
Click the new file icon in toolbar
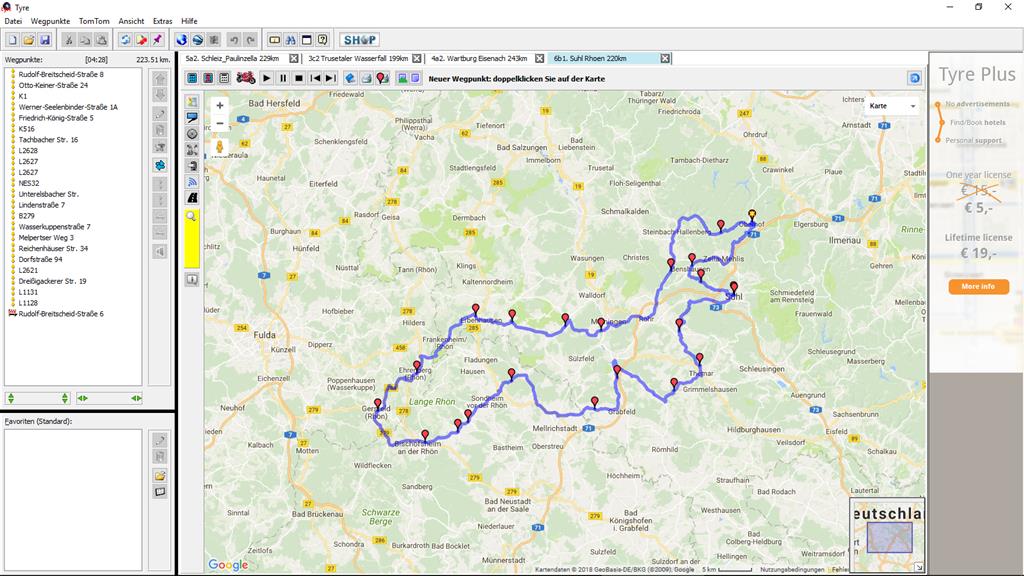(x=12, y=40)
